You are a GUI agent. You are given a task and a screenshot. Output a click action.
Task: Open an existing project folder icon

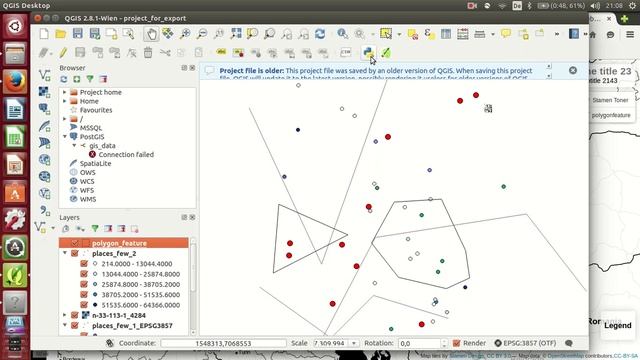coord(61,34)
